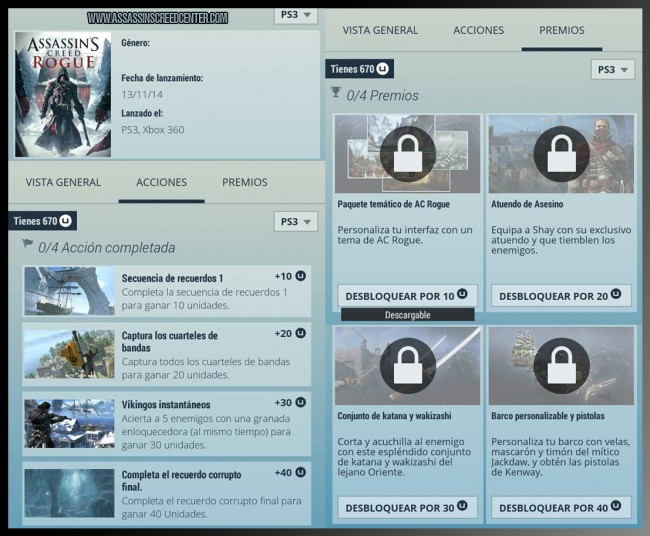The image size is (650, 536).
Task: Click the flag icon beside 0/4 Acción completada
Action: pos(27,246)
